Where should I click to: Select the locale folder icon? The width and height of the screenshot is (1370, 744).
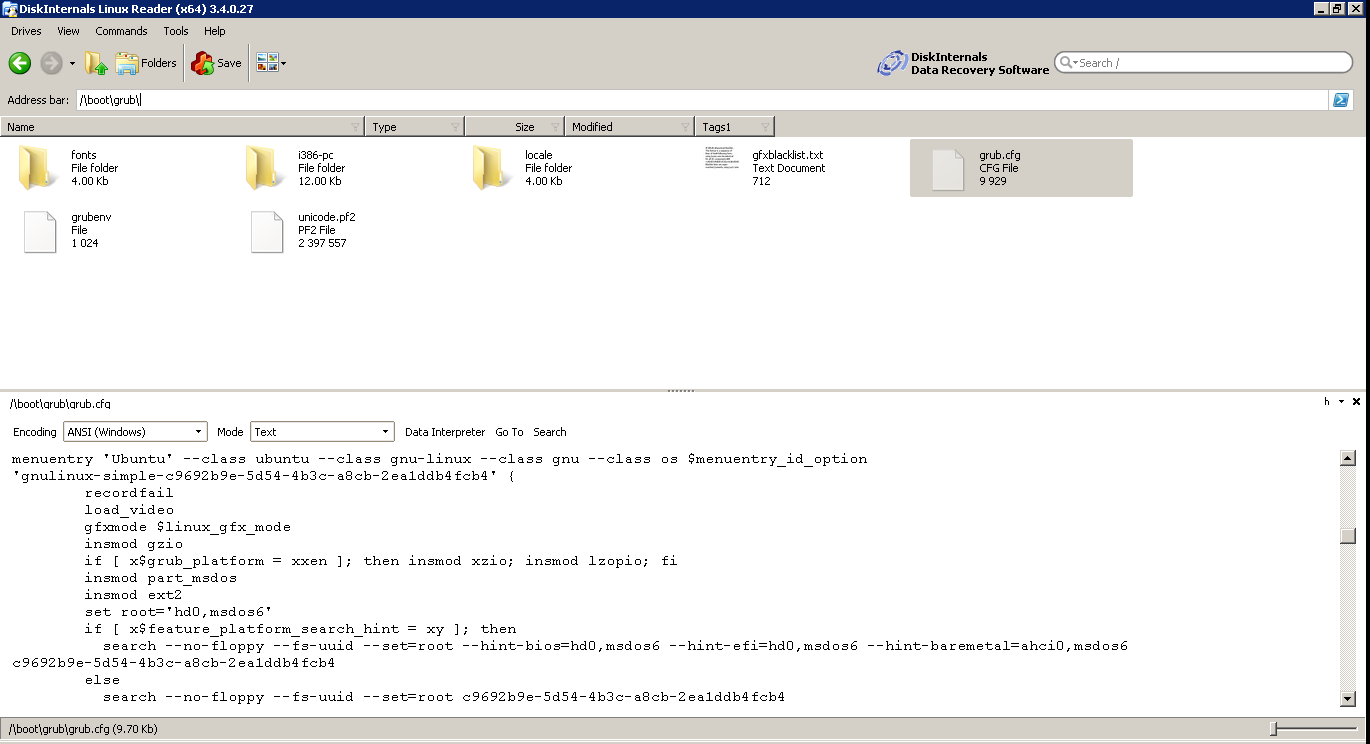pyautogui.click(x=493, y=168)
